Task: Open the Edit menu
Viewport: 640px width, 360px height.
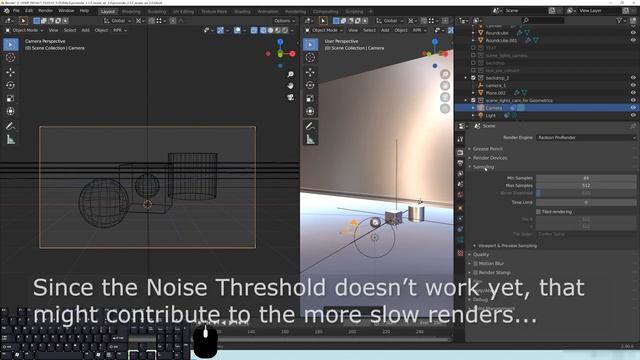Action: (29, 11)
